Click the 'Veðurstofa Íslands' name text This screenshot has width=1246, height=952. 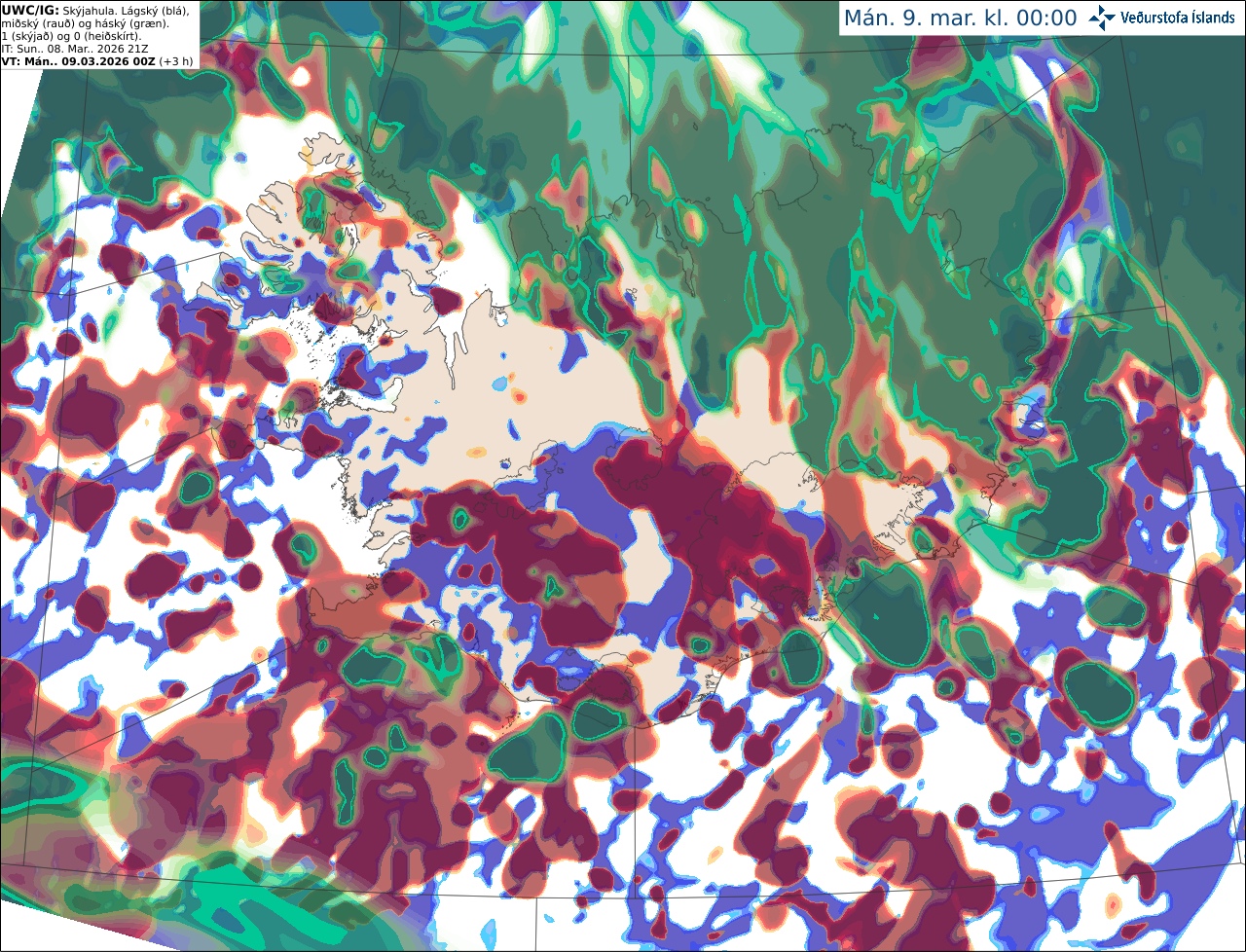coord(1178,18)
